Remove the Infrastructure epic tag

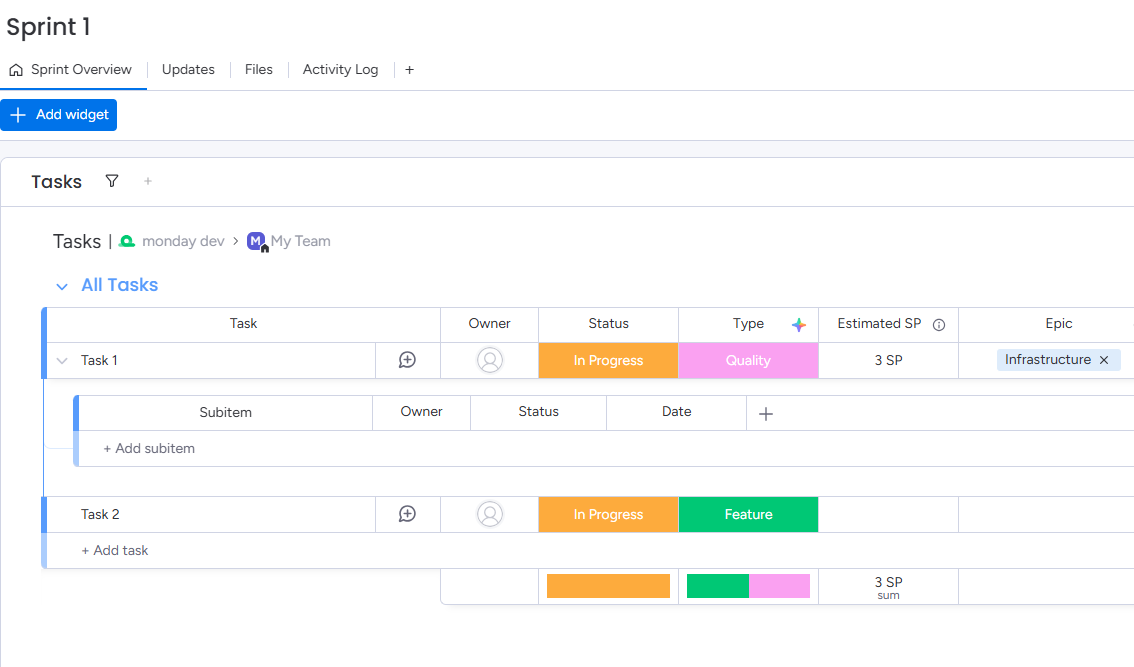(x=1104, y=359)
